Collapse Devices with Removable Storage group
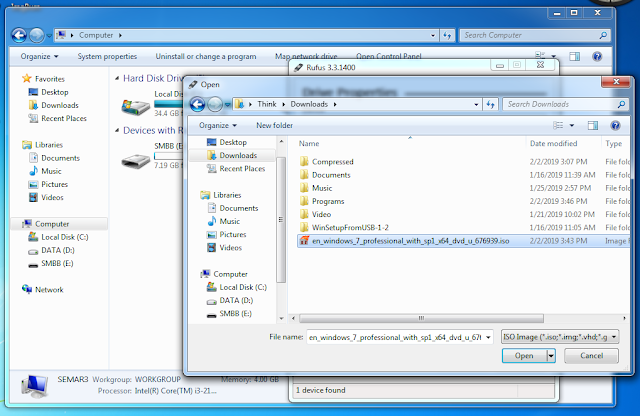 (117, 130)
